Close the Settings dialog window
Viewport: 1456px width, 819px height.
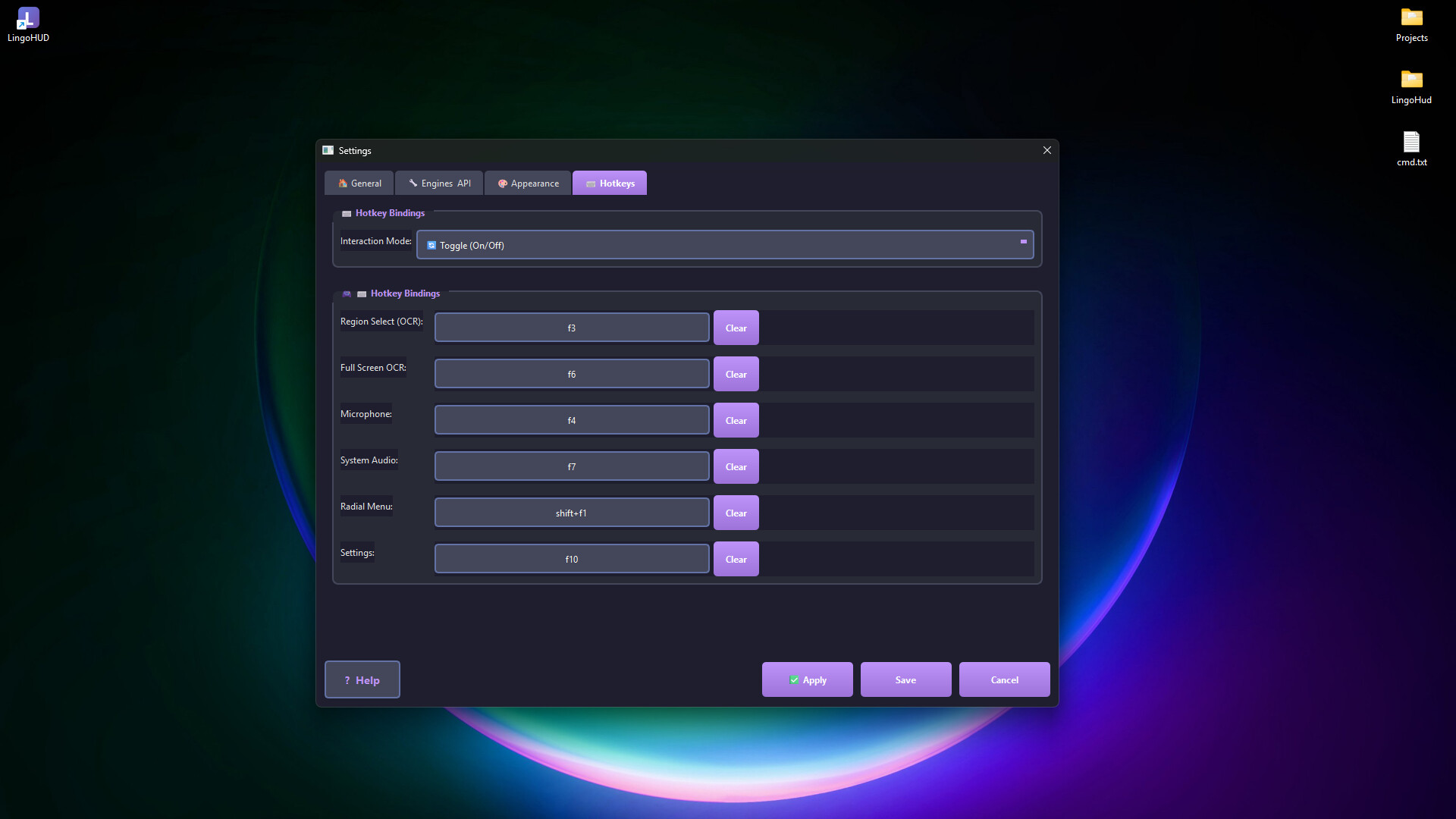point(1046,150)
